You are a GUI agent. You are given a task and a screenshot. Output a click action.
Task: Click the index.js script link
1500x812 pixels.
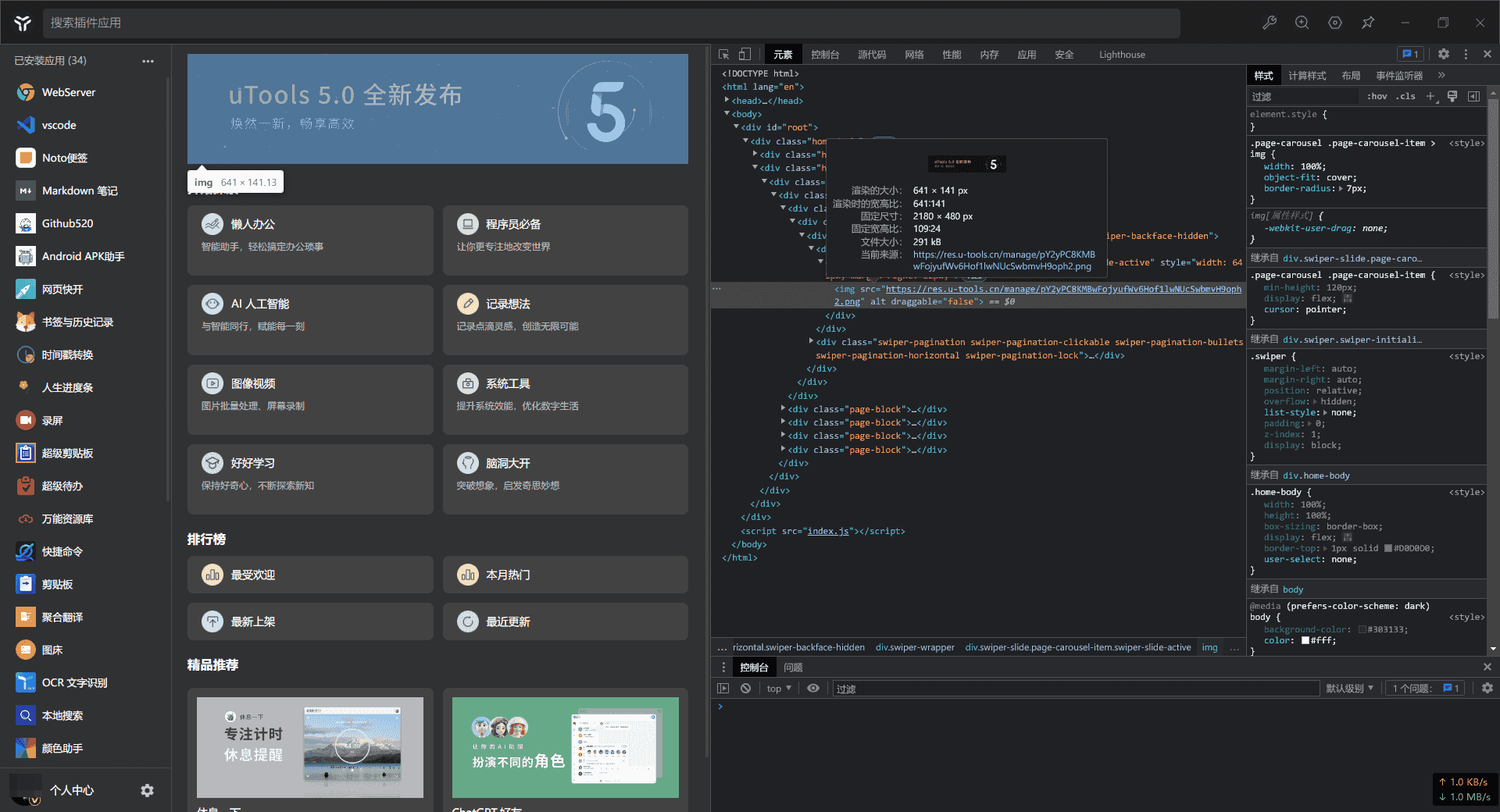click(x=828, y=531)
